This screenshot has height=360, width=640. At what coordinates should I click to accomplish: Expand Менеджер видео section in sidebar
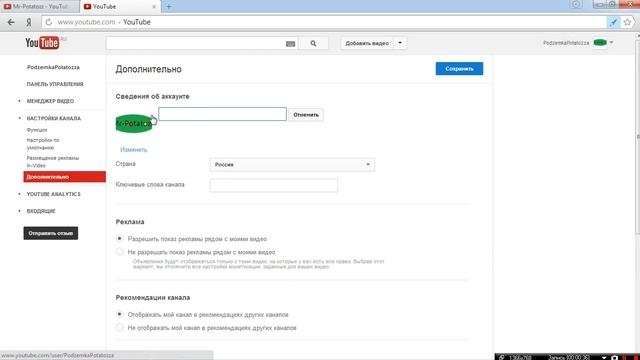point(20,101)
